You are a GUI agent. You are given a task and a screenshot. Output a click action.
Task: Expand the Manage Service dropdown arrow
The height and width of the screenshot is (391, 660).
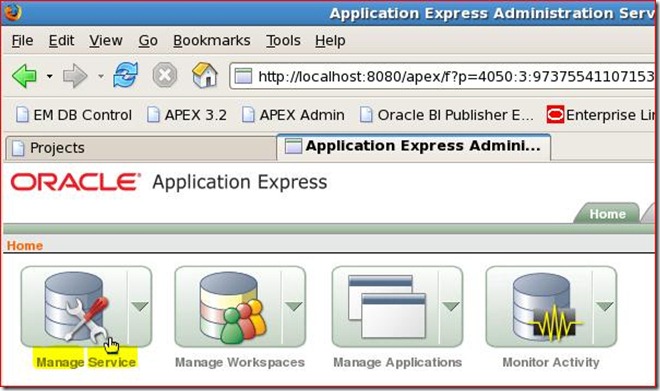pyautogui.click(x=140, y=306)
